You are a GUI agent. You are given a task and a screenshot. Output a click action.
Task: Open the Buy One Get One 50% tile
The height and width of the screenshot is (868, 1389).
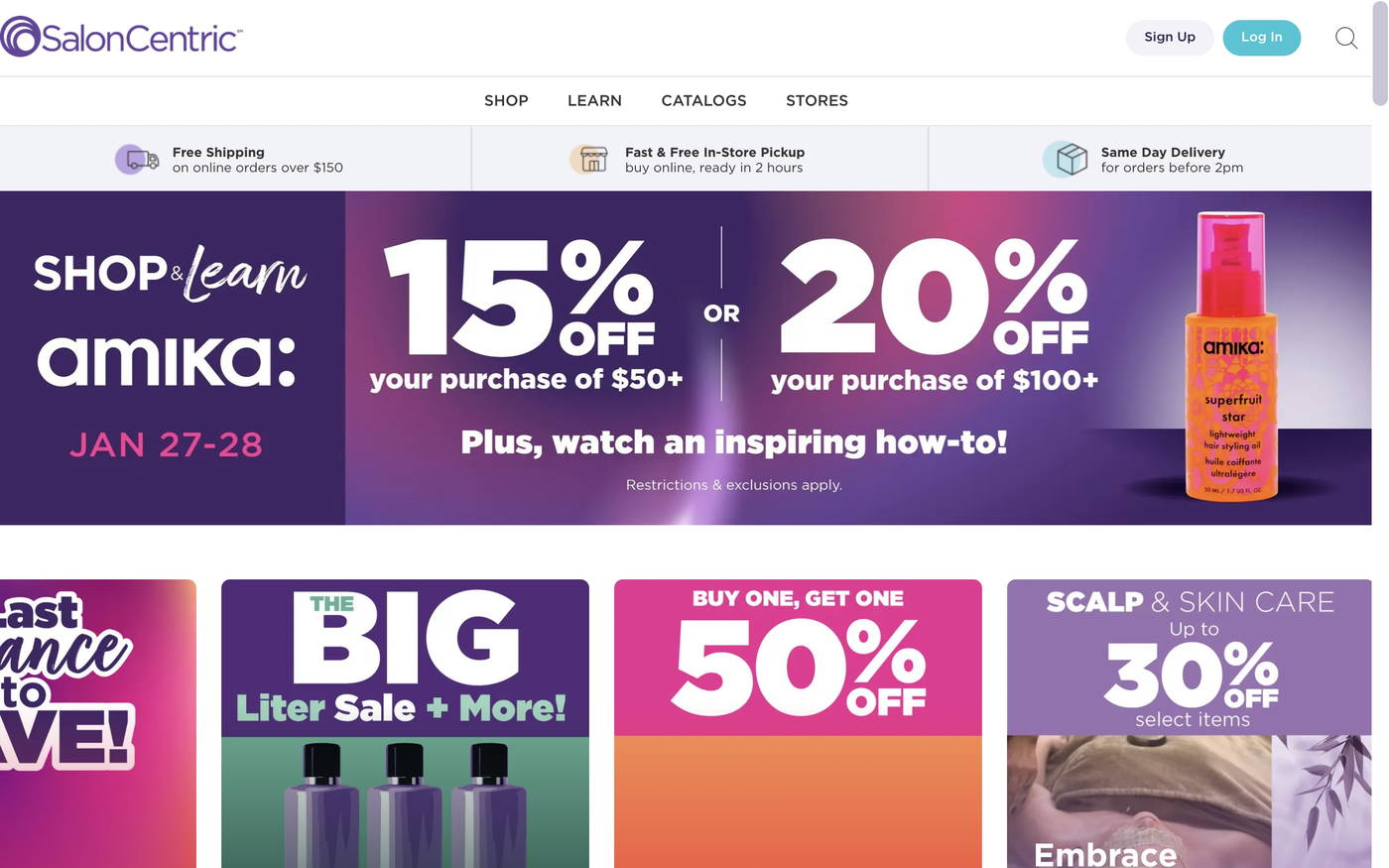pyautogui.click(x=798, y=723)
